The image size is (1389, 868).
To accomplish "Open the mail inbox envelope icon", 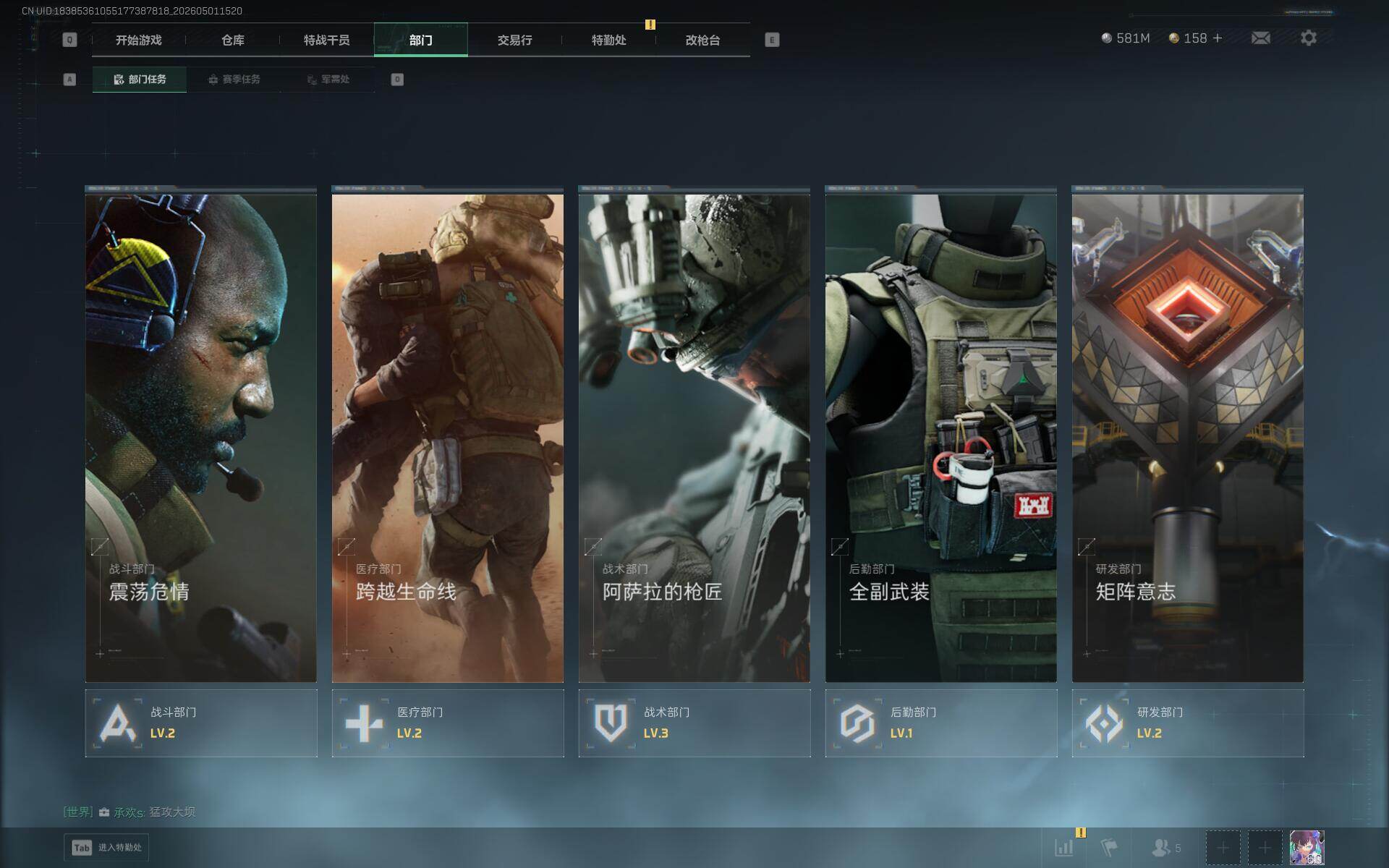I will coord(1261,38).
